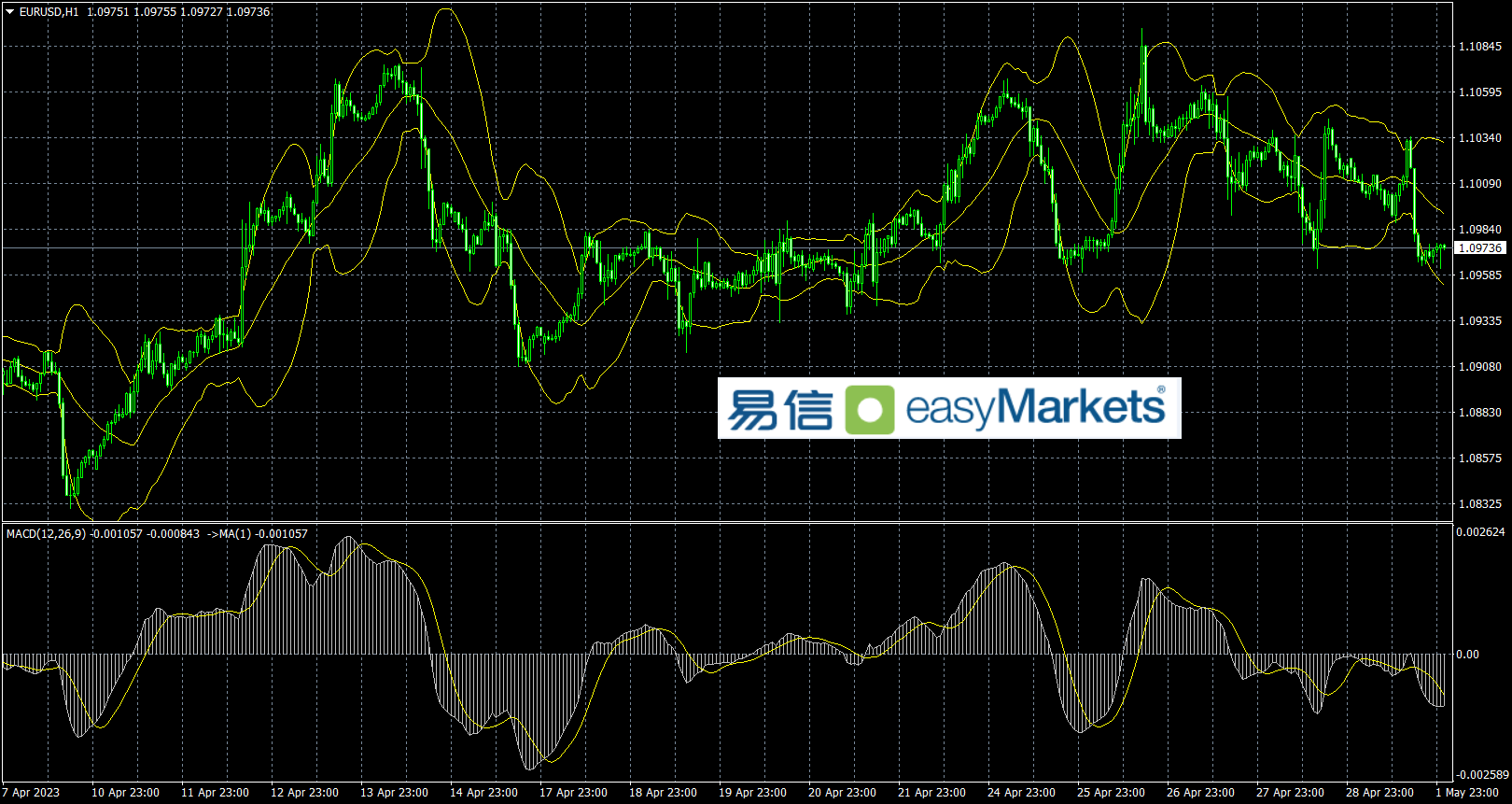The height and width of the screenshot is (804, 1512).
Task: Click the 11 Apr 23:00 time label
Action: point(215,793)
